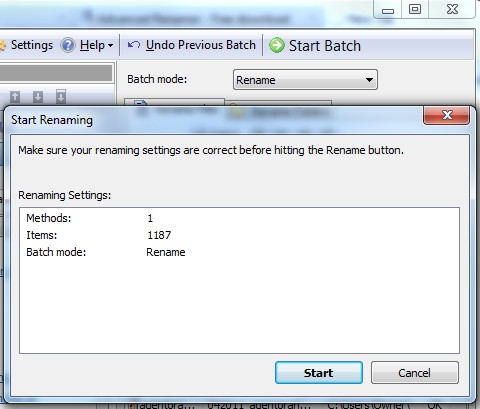Select the Items 1187 row
480x409 pixels.
click(239, 235)
